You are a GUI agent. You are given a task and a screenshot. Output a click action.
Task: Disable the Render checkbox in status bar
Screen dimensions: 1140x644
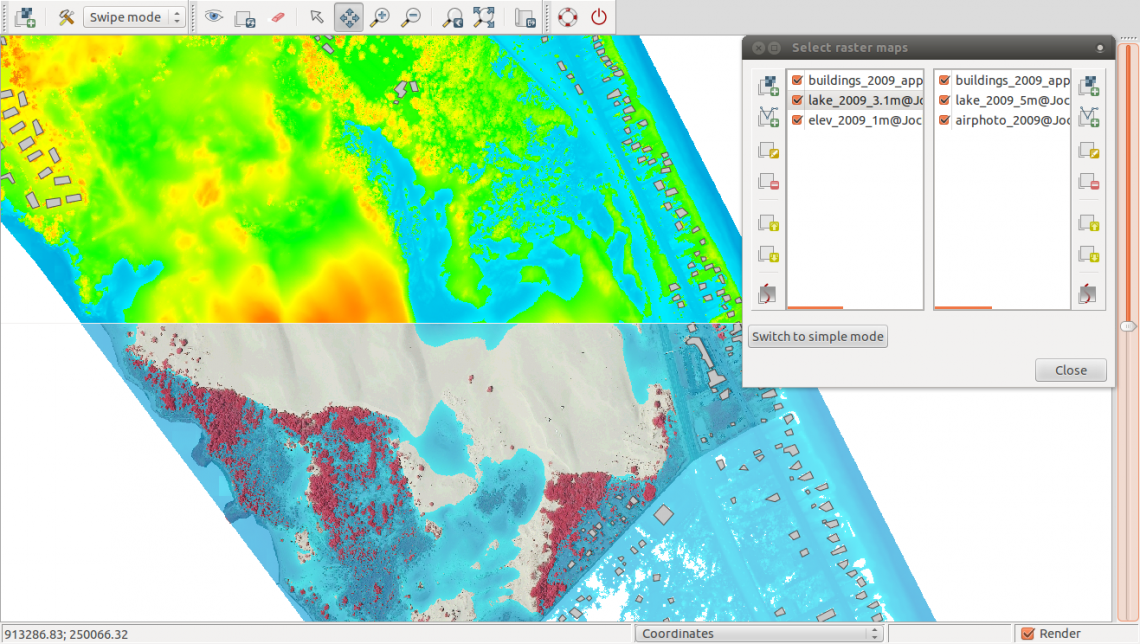tap(1027, 633)
